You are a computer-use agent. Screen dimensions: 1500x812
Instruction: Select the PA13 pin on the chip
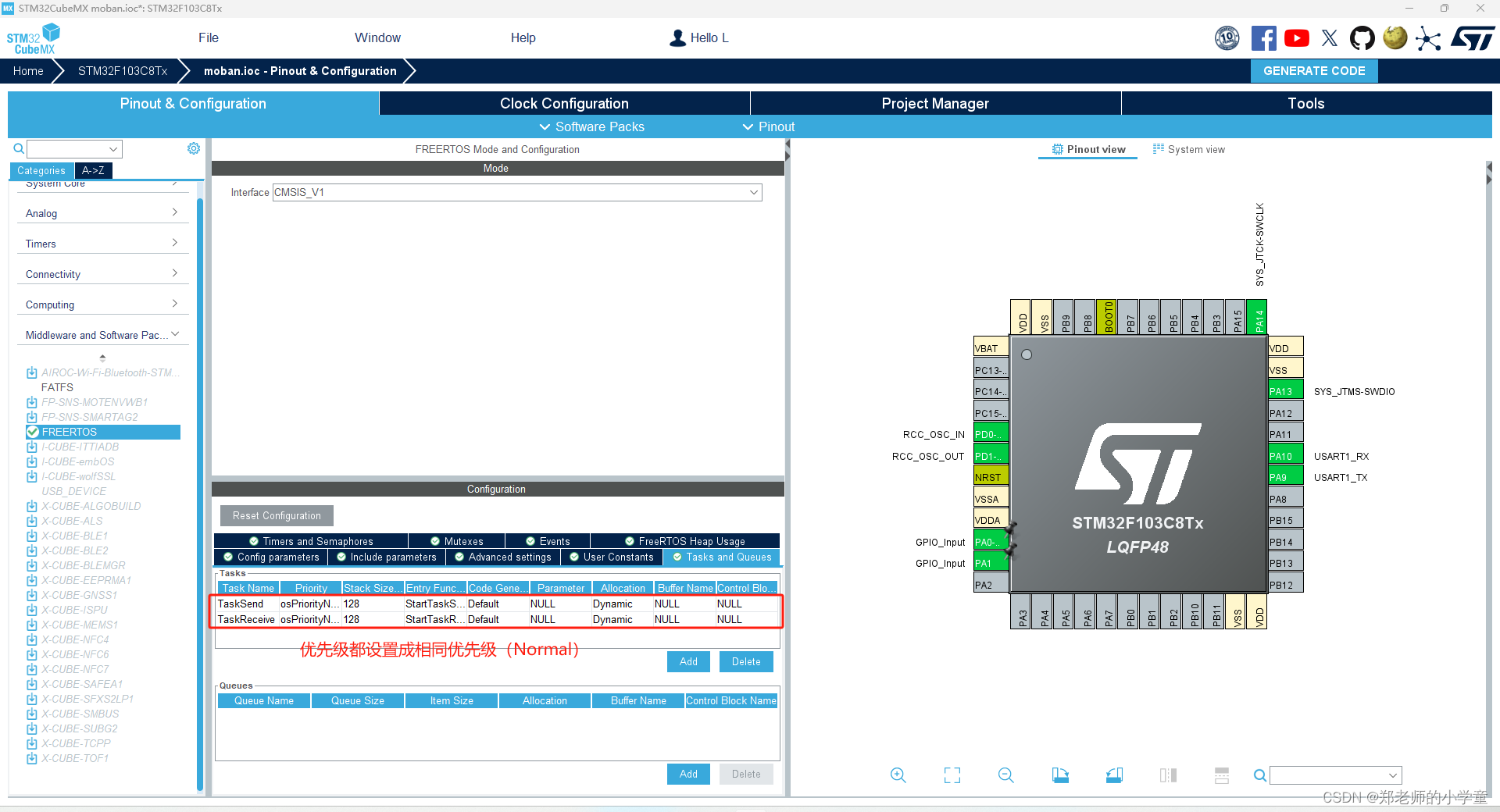[1286, 391]
